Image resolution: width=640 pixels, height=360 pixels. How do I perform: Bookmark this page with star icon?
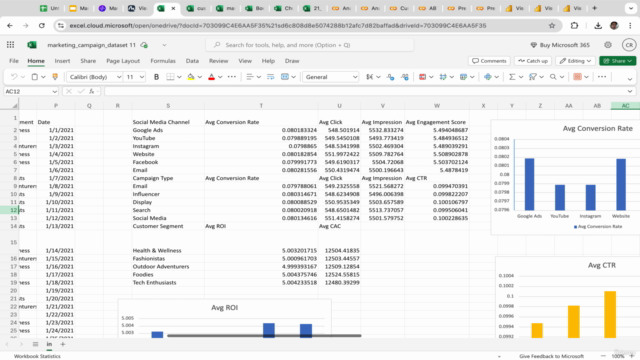(552, 25)
